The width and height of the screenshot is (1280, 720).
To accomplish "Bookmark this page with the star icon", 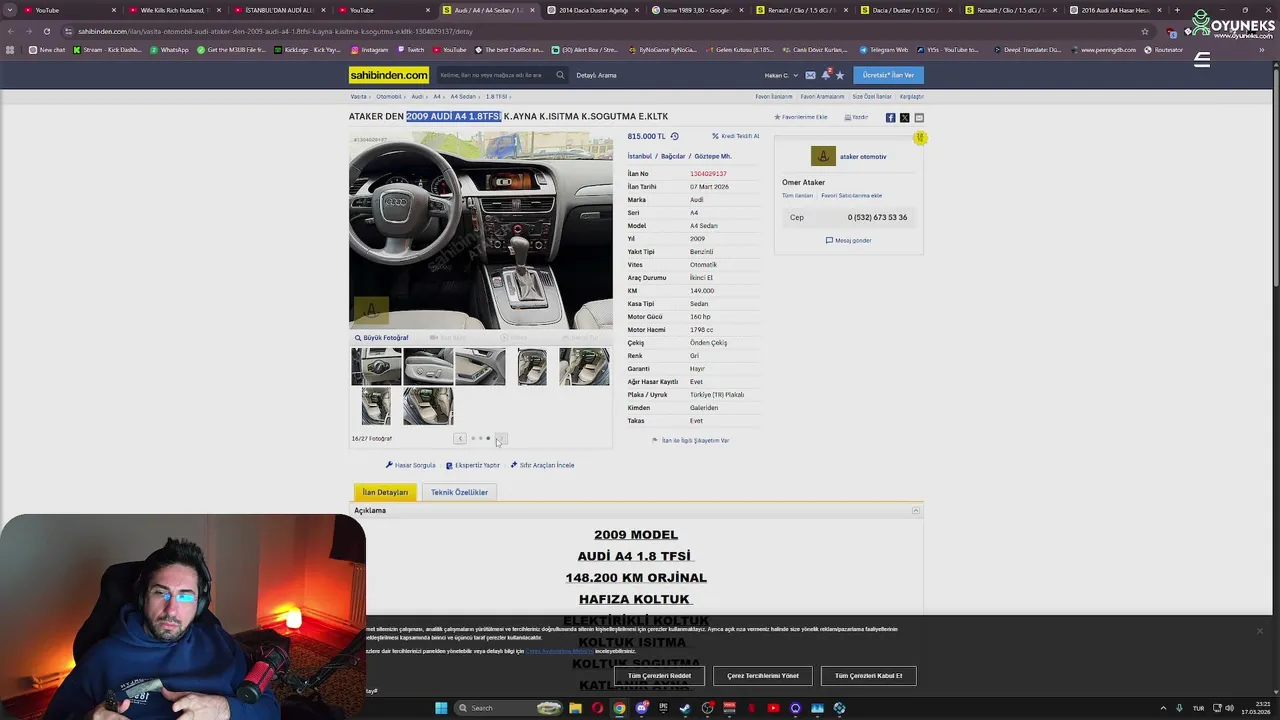I will point(1145,31).
